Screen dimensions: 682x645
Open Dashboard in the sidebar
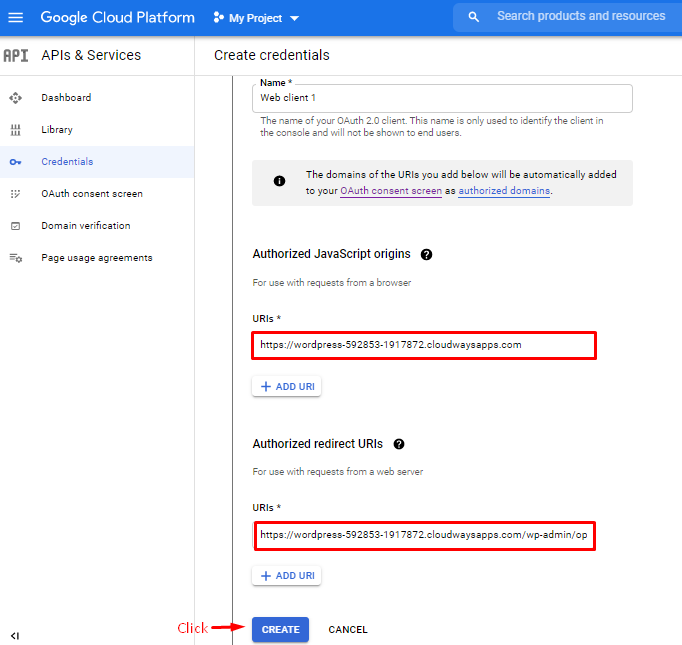[x=66, y=97]
